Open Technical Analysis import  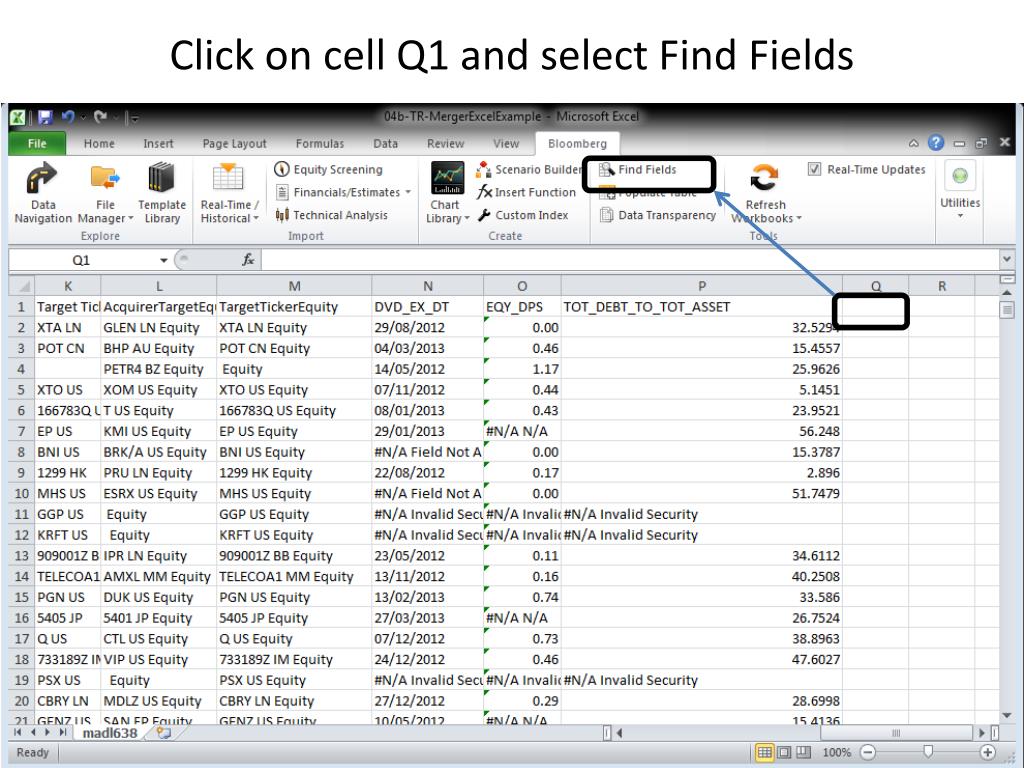pyautogui.click(x=332, y=215)
